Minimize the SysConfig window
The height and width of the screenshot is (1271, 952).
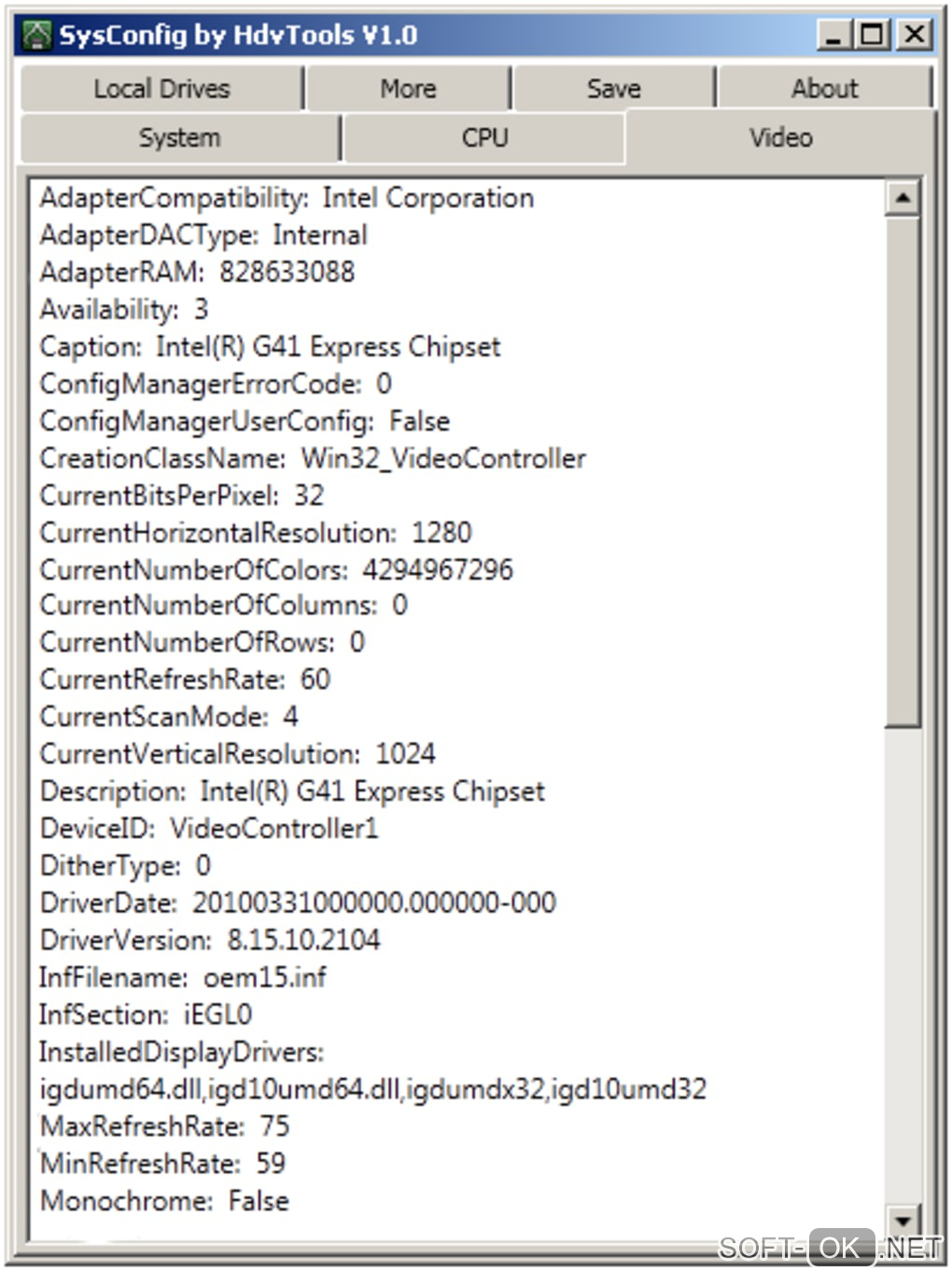click(834, 35)
